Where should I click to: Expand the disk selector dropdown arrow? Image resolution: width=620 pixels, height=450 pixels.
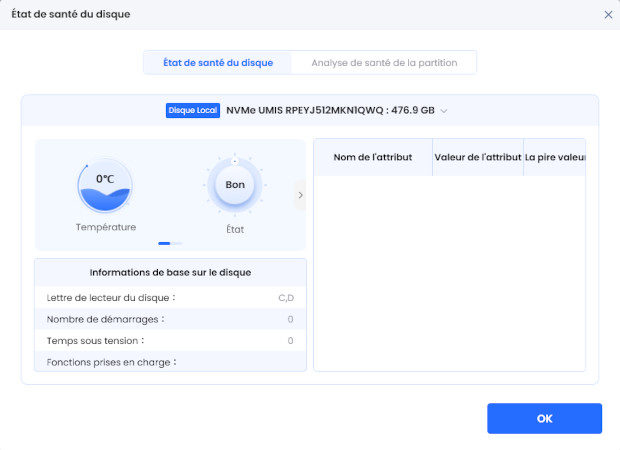tap(444, 111)
